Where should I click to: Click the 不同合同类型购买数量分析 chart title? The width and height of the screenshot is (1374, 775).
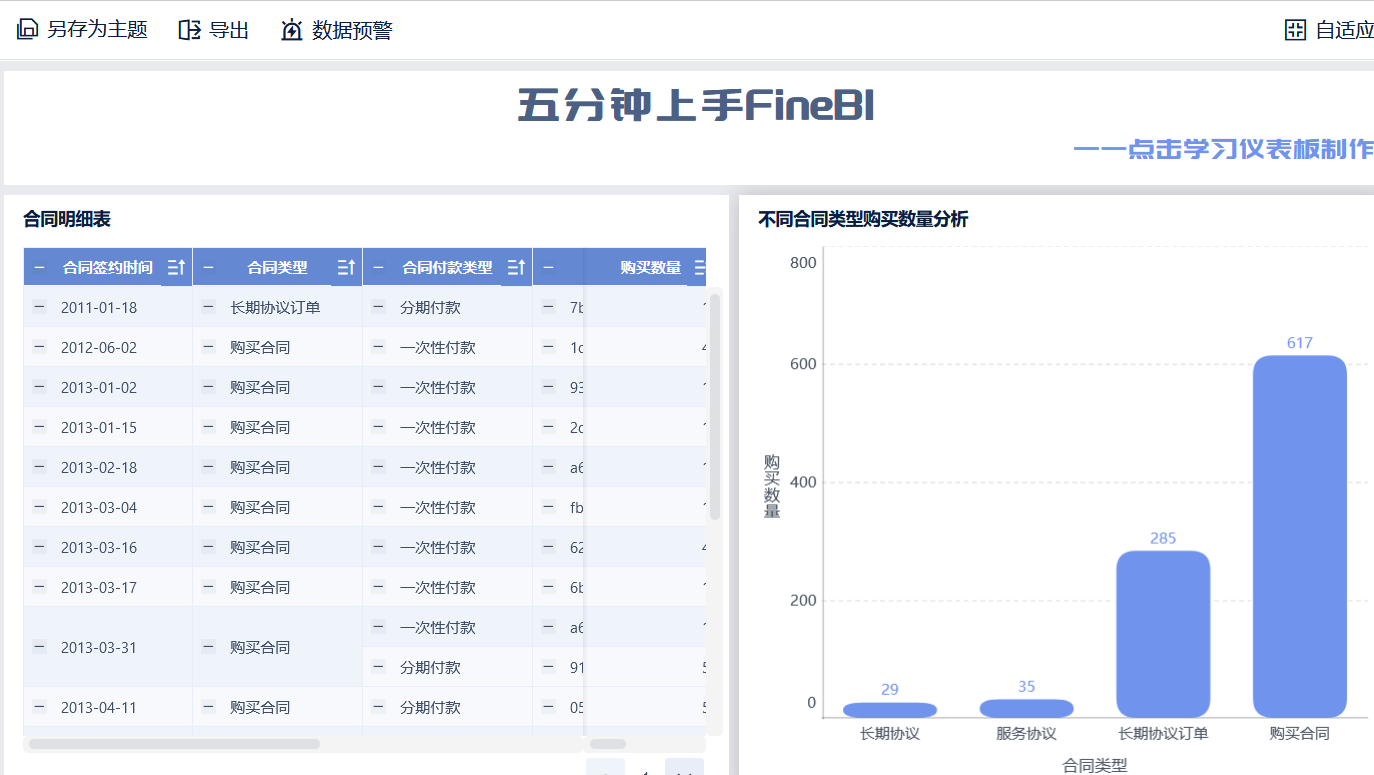coord(863,220)
